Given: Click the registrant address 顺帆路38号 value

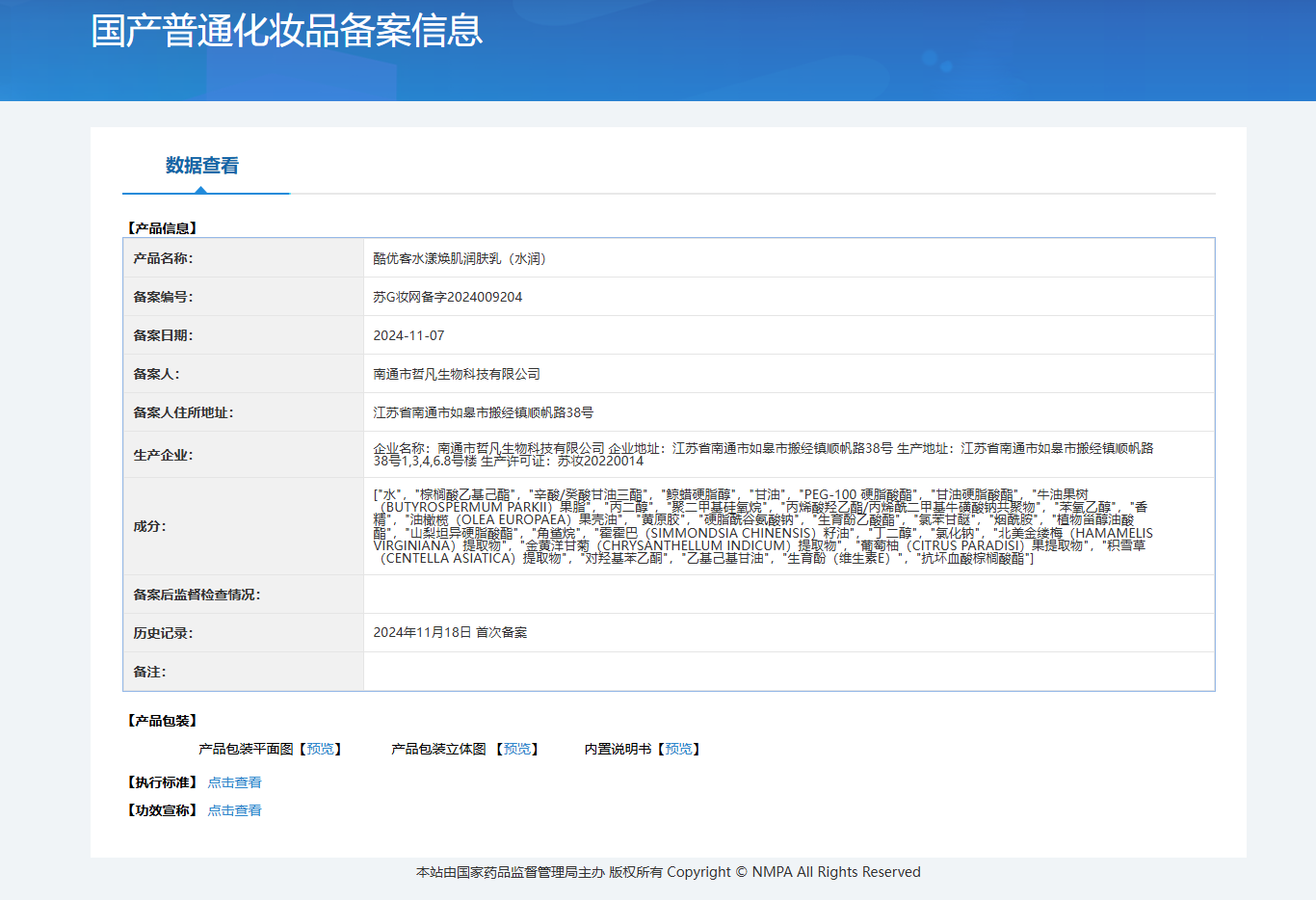Looking at the screenshot, I should pos(483,412).
